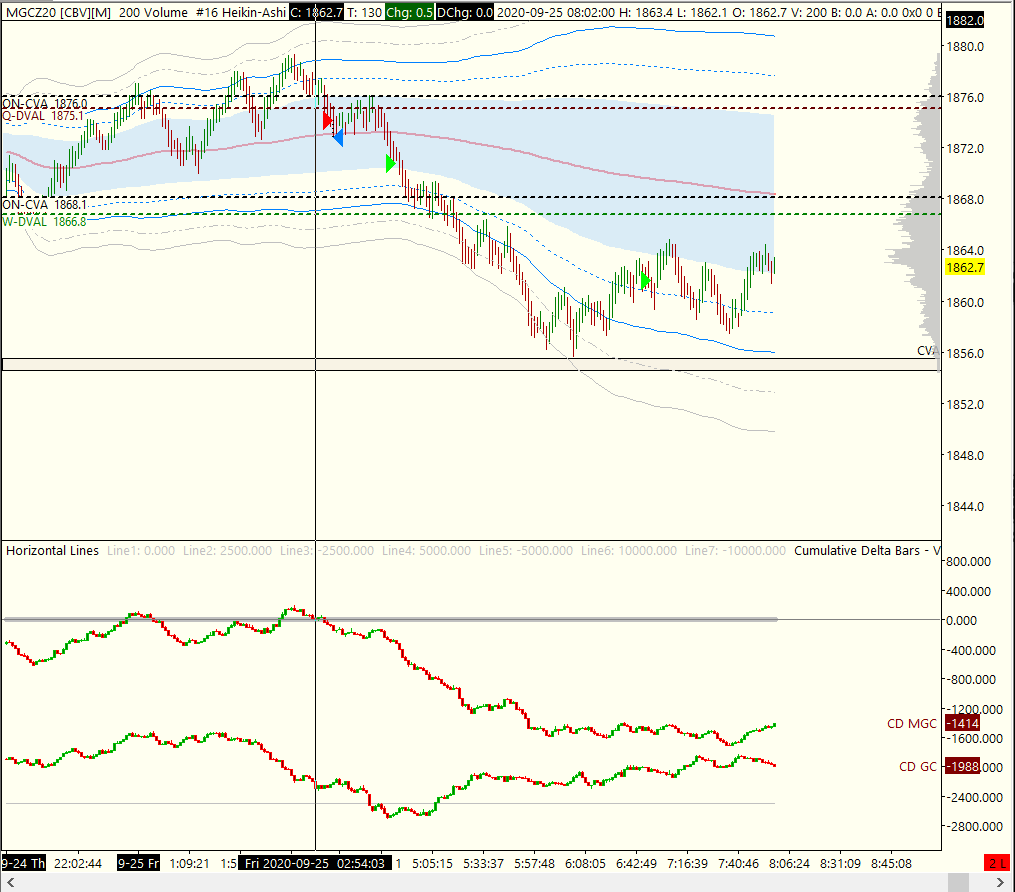Viewport: 1015px width, 892px height.
Task: Click the '9-24 Th' date marker
Action: click(23, 864)
